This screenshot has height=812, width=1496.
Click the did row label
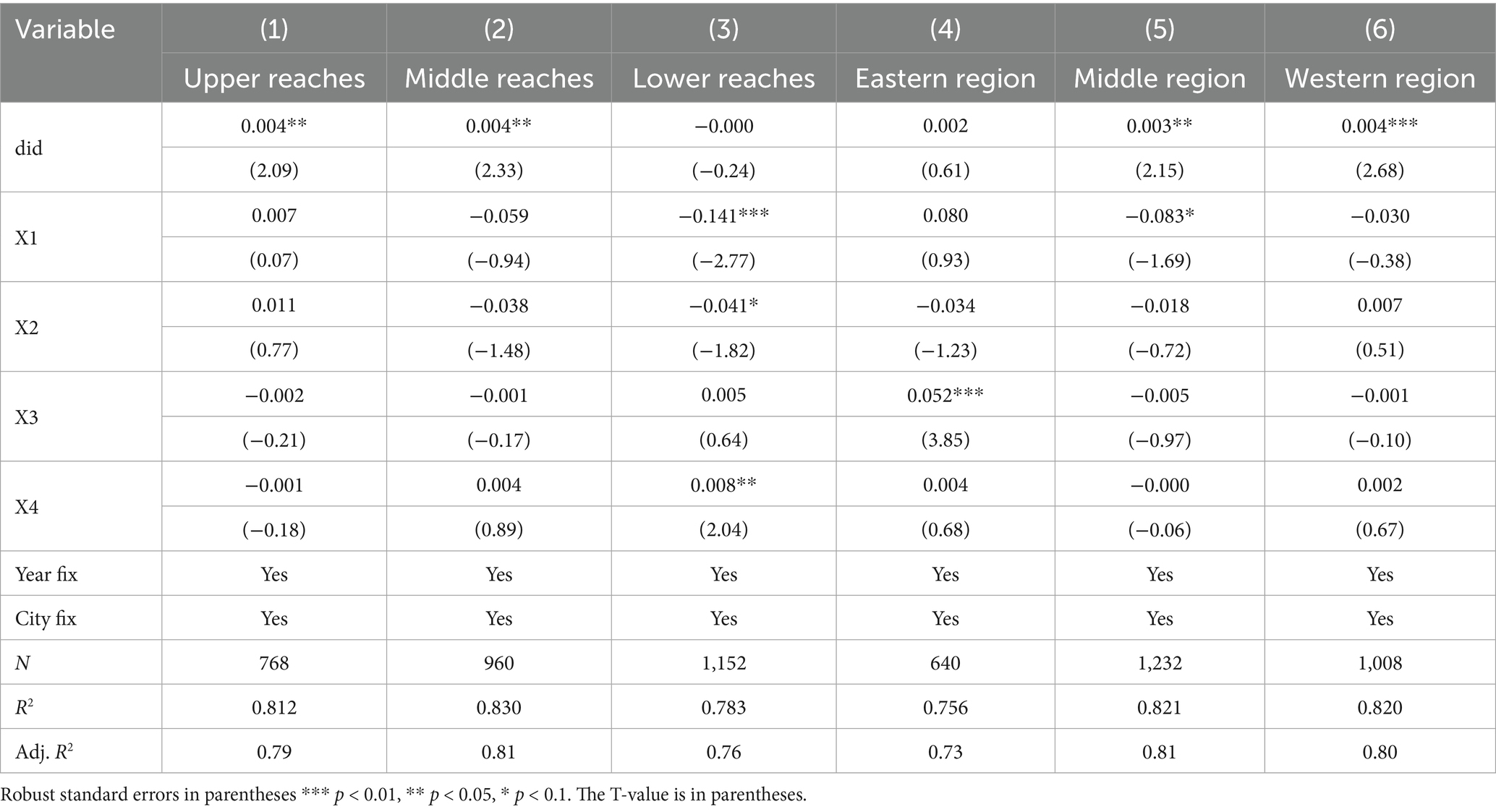point(29,148)
